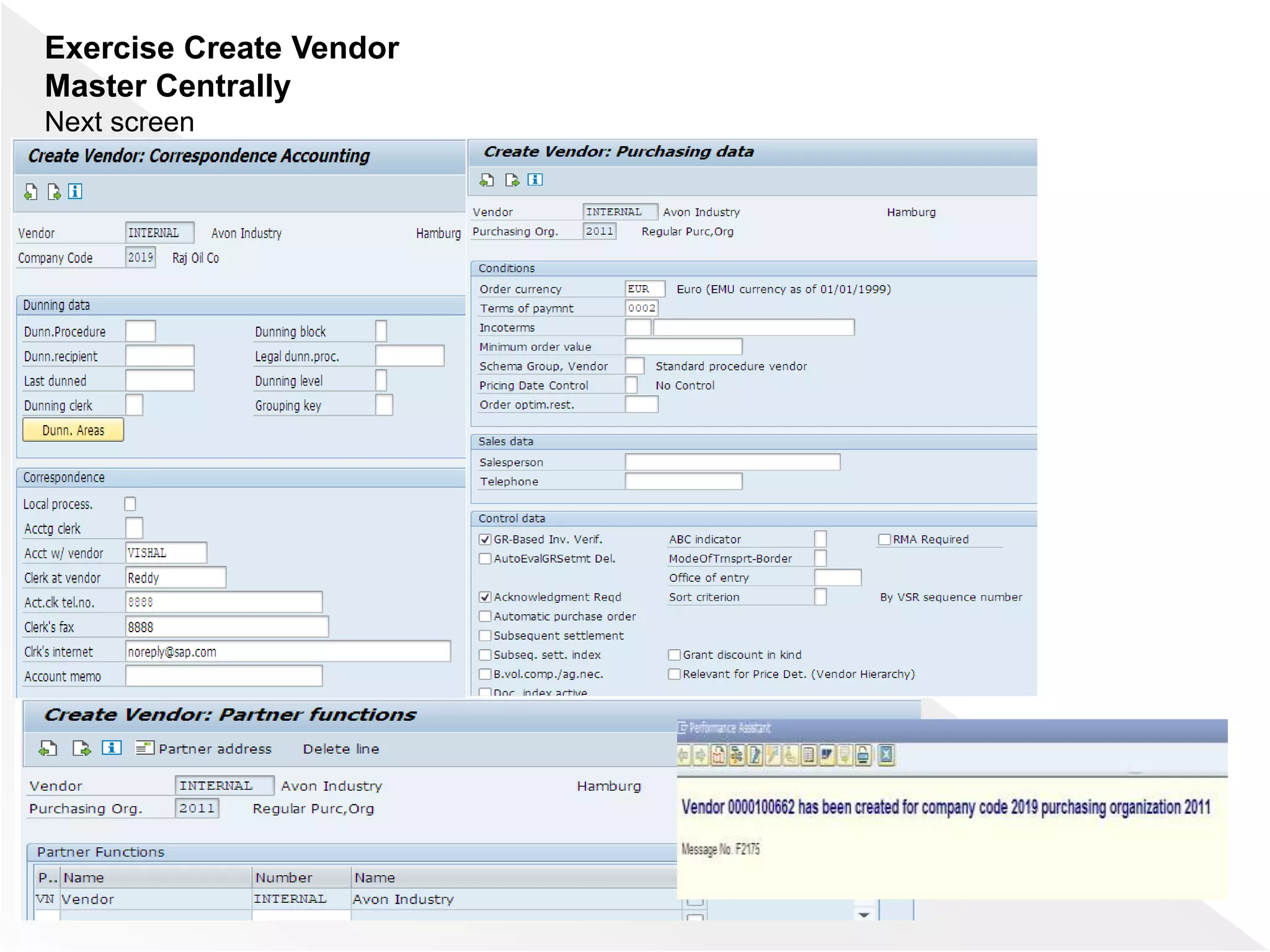Click ABC indicator field
Screen dimensions: 1270x952
click(x=820, y=539)
